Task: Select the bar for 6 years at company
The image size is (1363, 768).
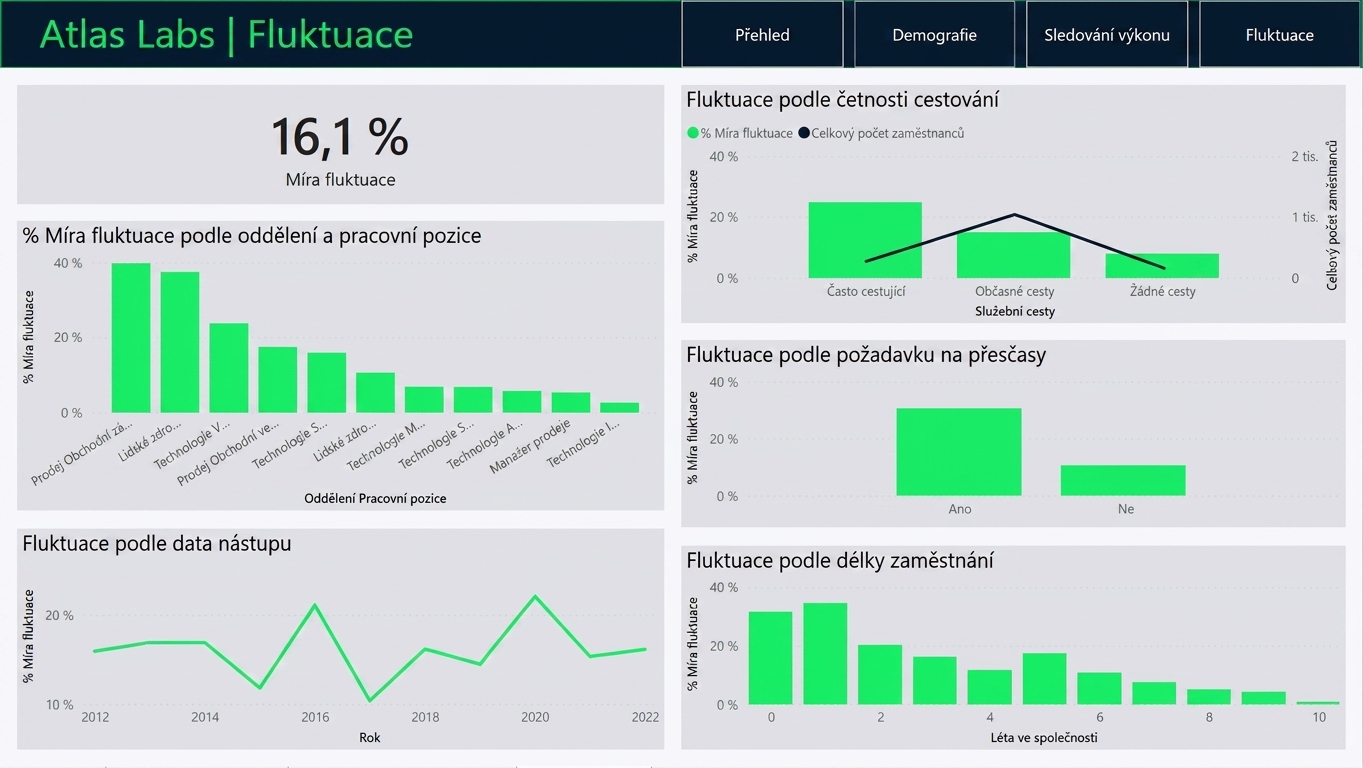Action: pos(1099,689)
